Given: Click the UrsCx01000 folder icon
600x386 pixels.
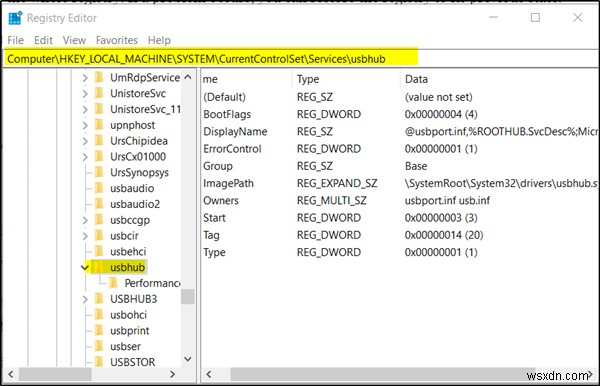Looking at the screenshot, I should pyautogui.click(x=99, y=156).
